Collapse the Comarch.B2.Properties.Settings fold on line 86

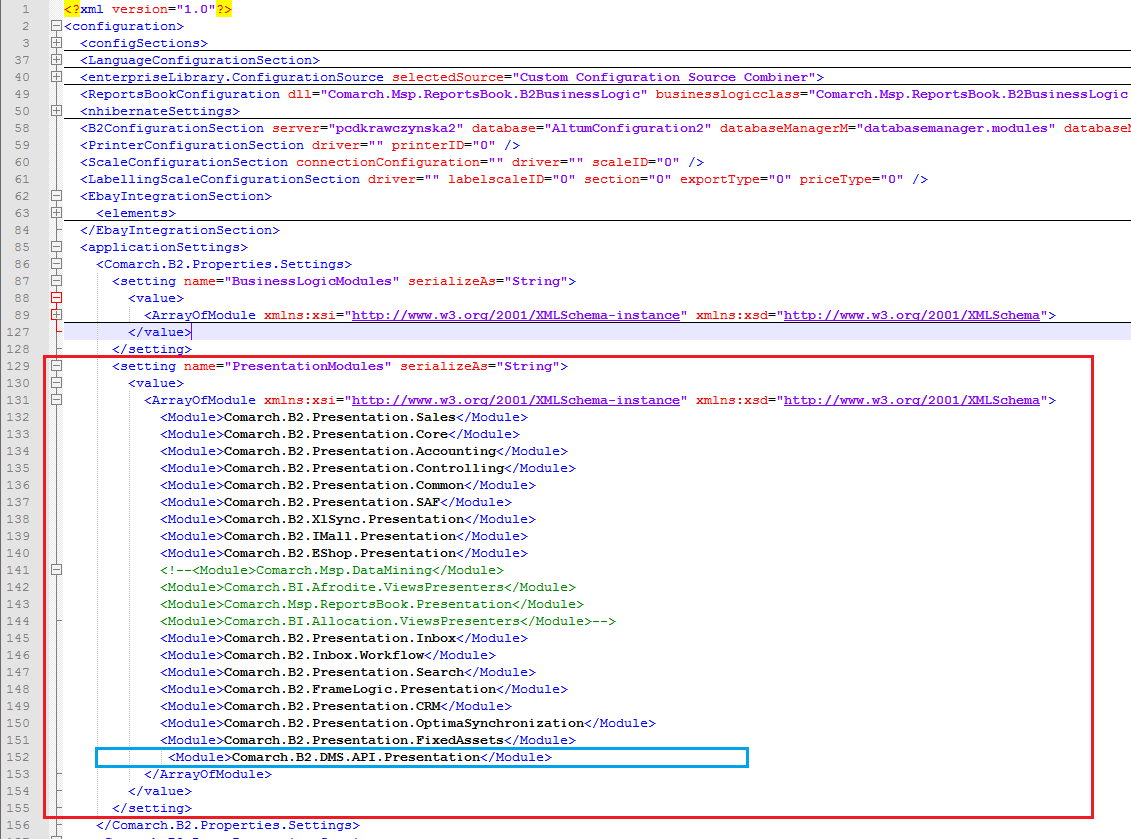tap(56, 264)
